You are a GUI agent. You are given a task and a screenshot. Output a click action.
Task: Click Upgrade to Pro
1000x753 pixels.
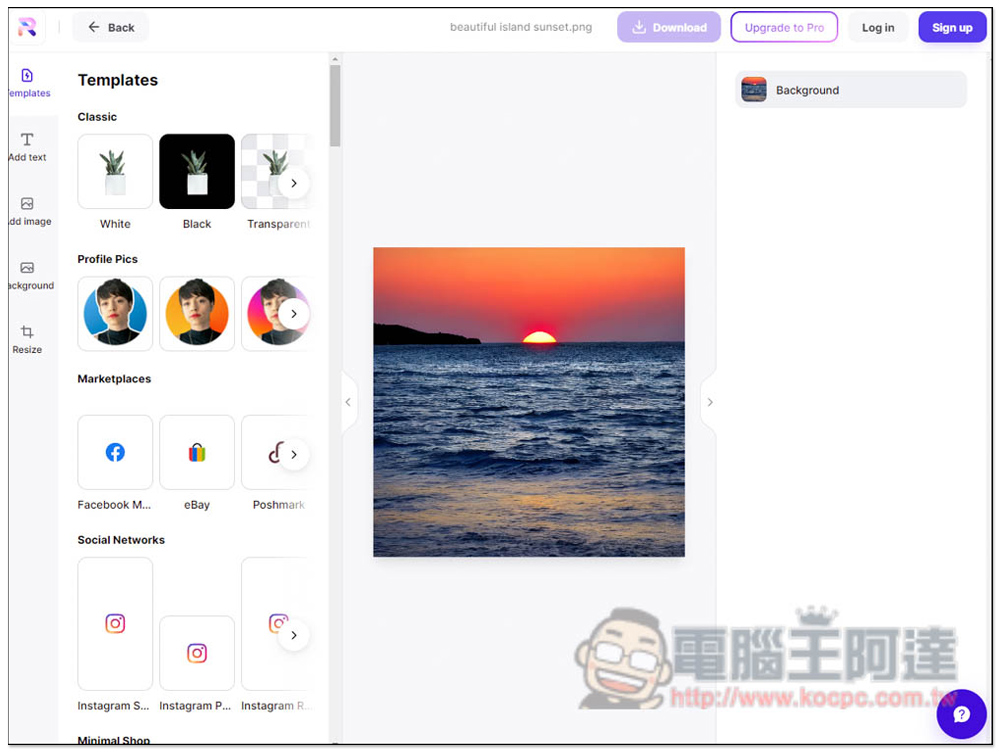tap(784, 27)
